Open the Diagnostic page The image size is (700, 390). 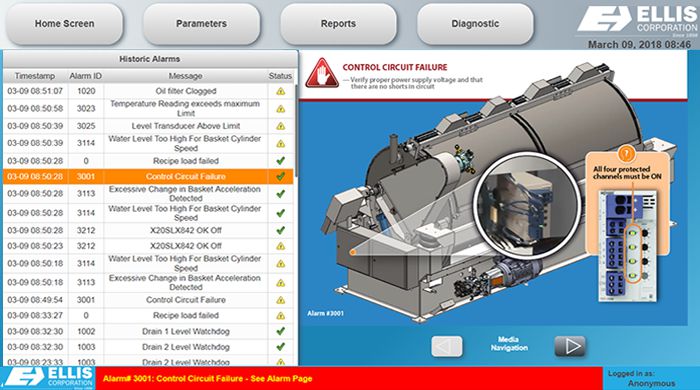coord(475,24)
